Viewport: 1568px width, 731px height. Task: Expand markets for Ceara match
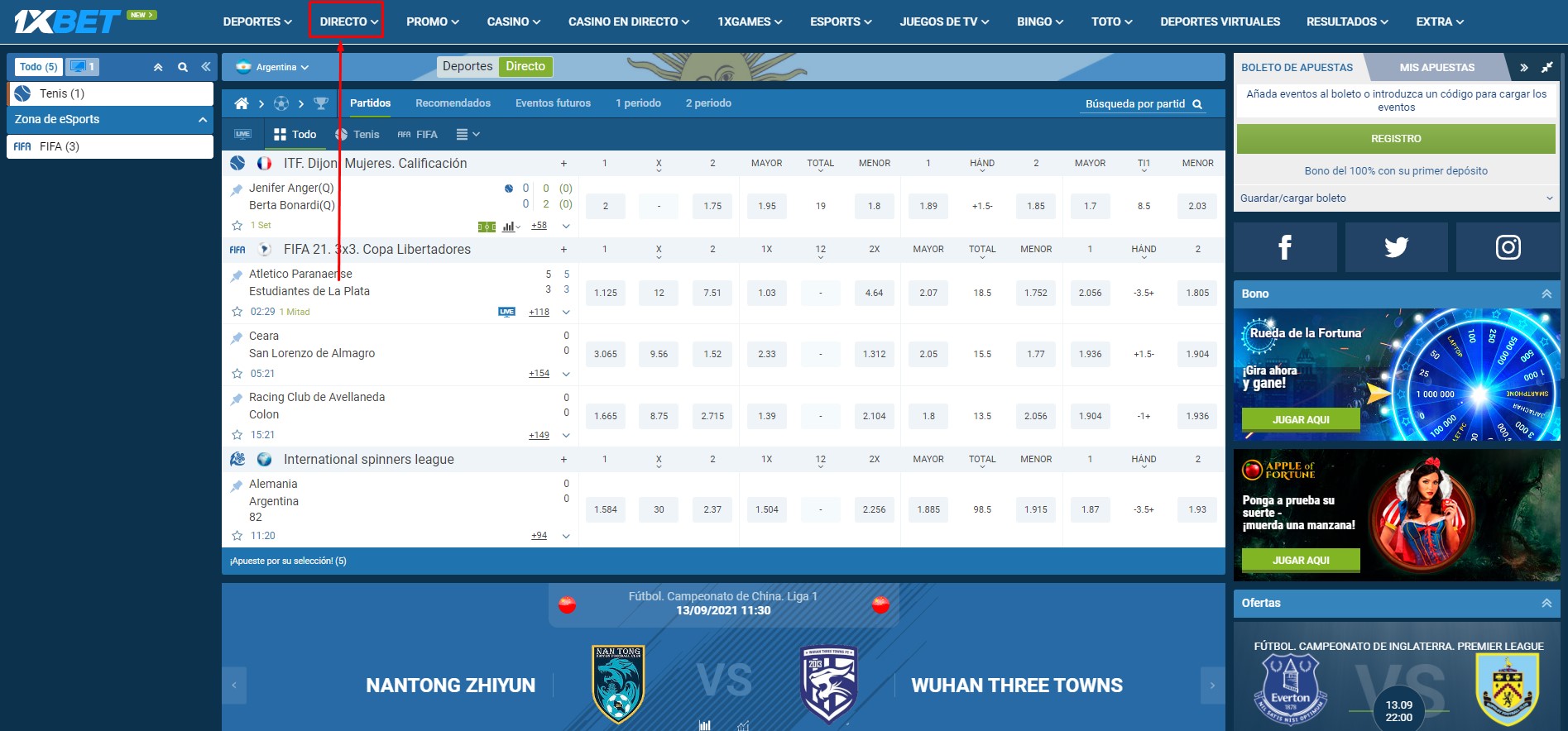(566, 374)
